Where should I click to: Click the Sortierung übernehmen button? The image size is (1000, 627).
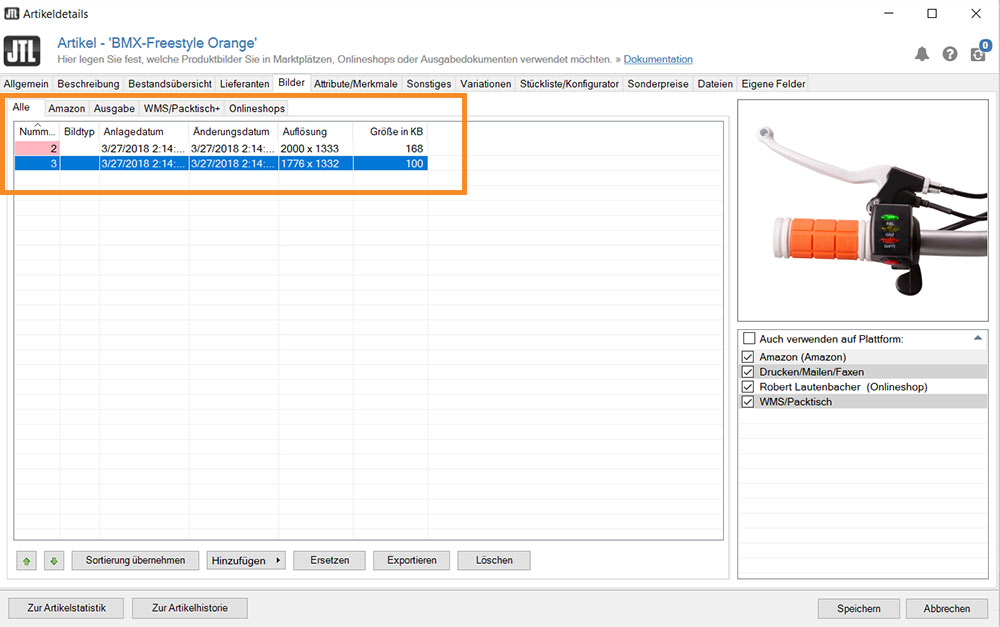coord(135,561)
